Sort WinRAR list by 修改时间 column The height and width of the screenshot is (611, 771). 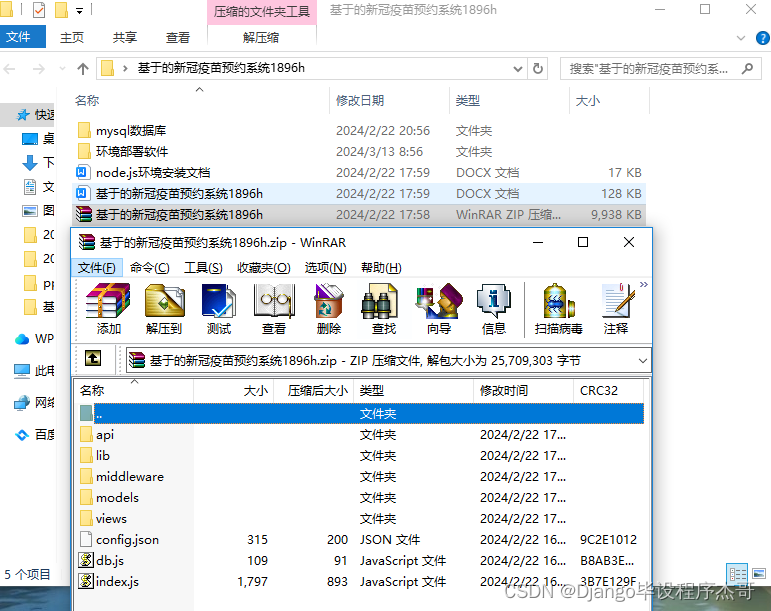click(523, 391)
